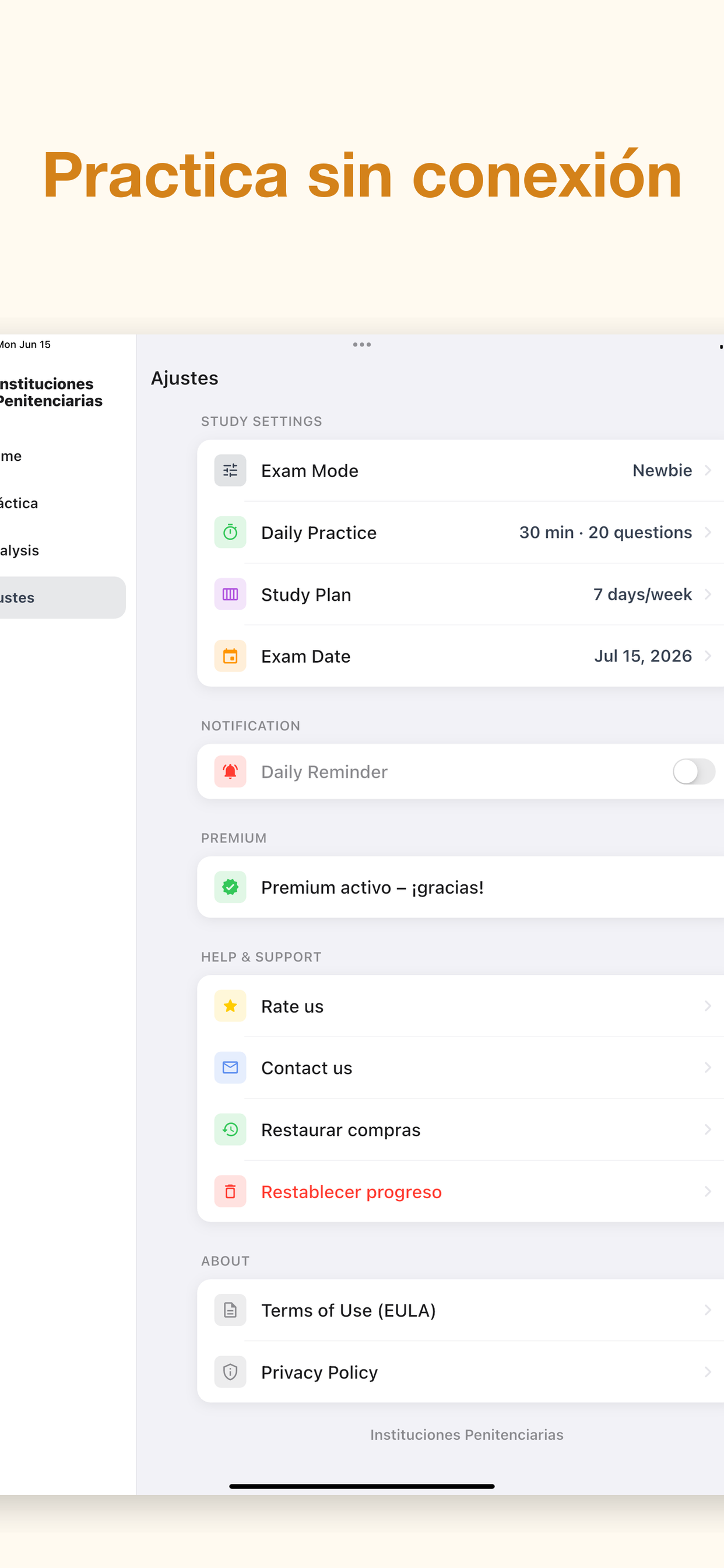Tap the Premium activo – ¡gracias! row

(461, 887)
